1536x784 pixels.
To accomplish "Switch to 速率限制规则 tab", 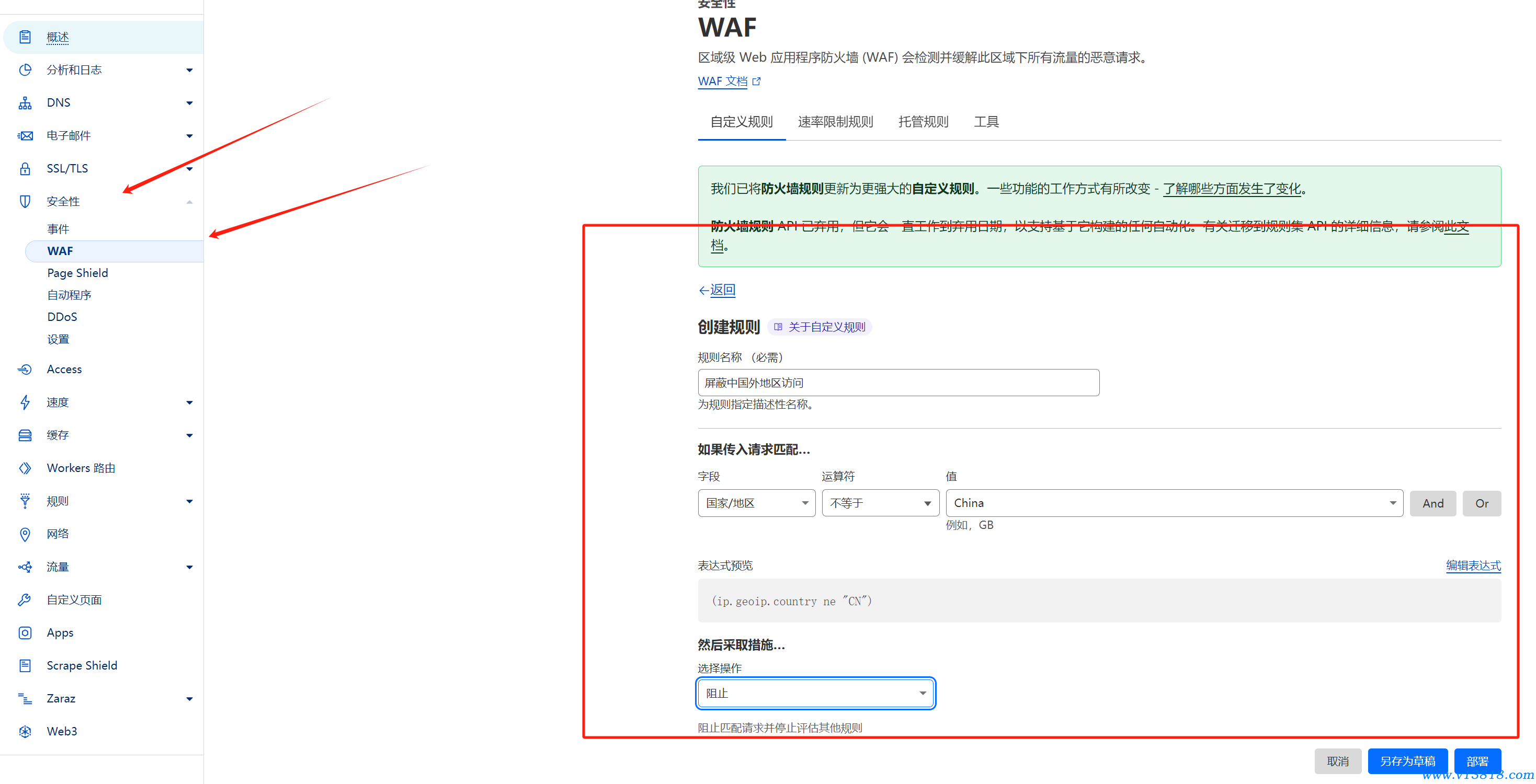I will [x=835, y=122].
